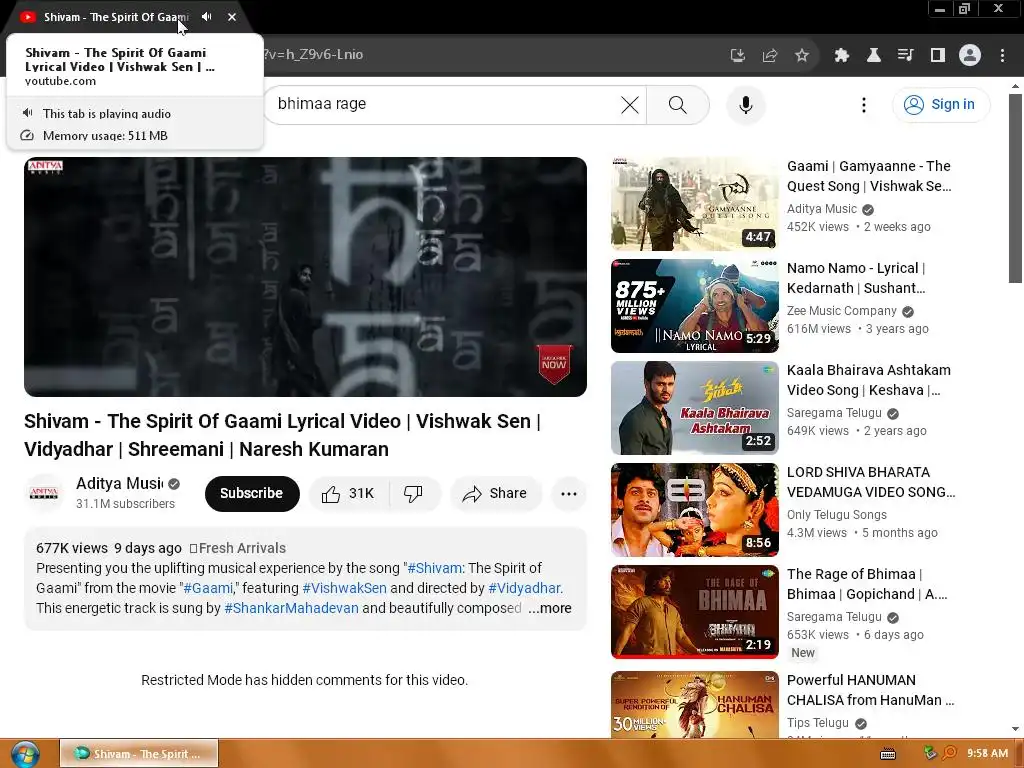This screenshot has width=1024, height=768.
Task: Open the Chrome Labs flask icon
Action: click(873, 55)
